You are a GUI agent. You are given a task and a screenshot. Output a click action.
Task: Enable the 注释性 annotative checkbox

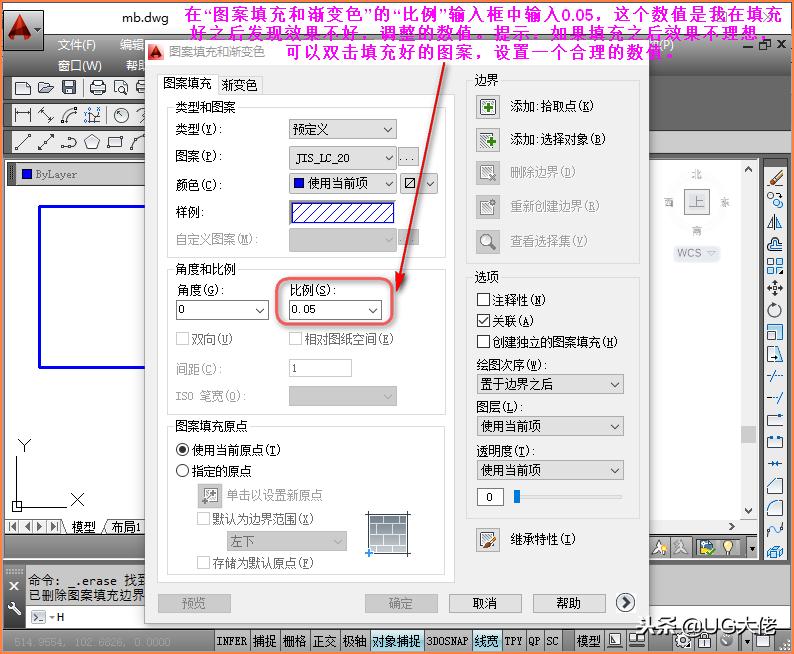483,300
